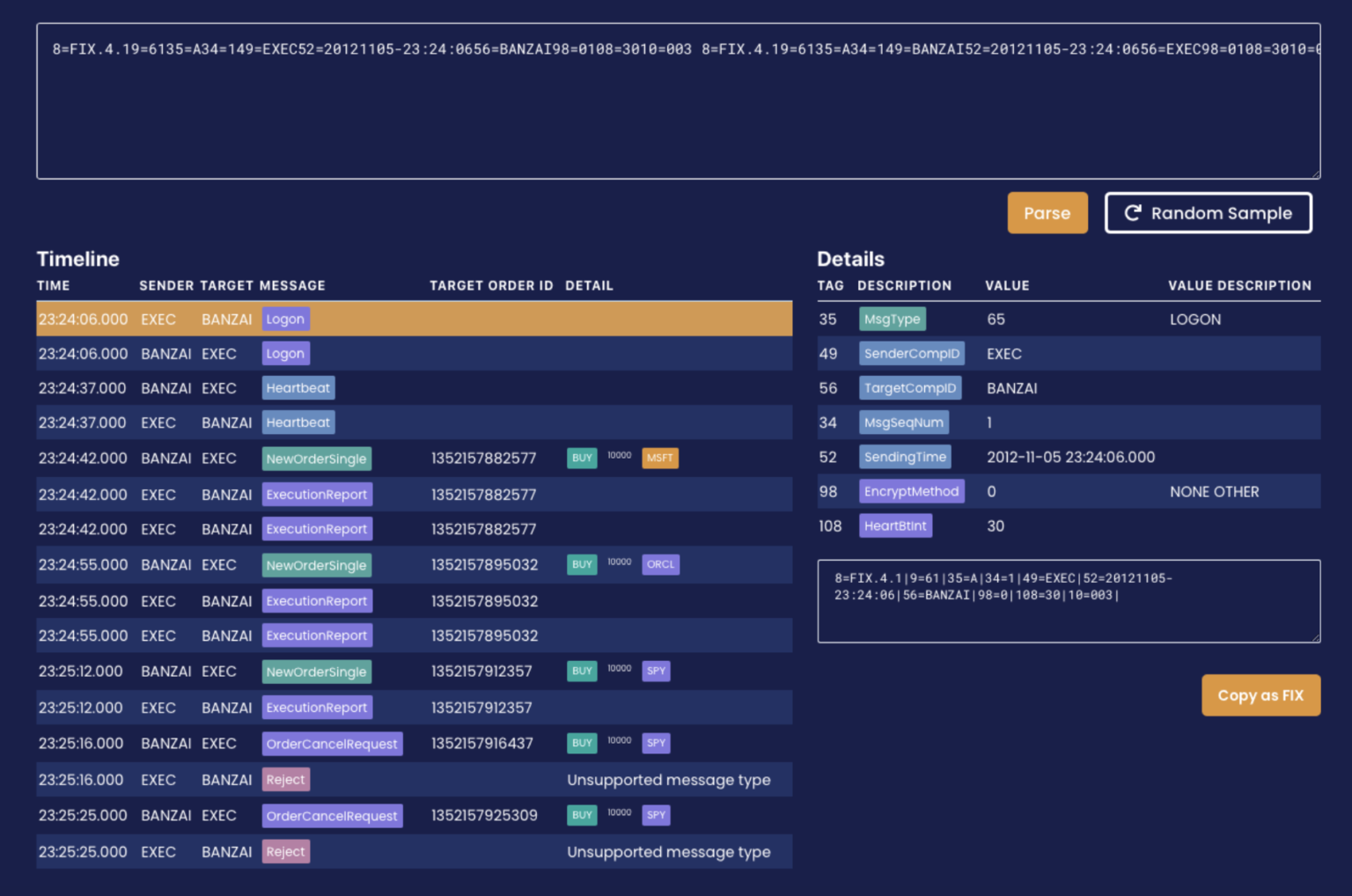Click the HeartBtInt tag badge
Viewport: 1352px width, 896px height.
(895, 526)
